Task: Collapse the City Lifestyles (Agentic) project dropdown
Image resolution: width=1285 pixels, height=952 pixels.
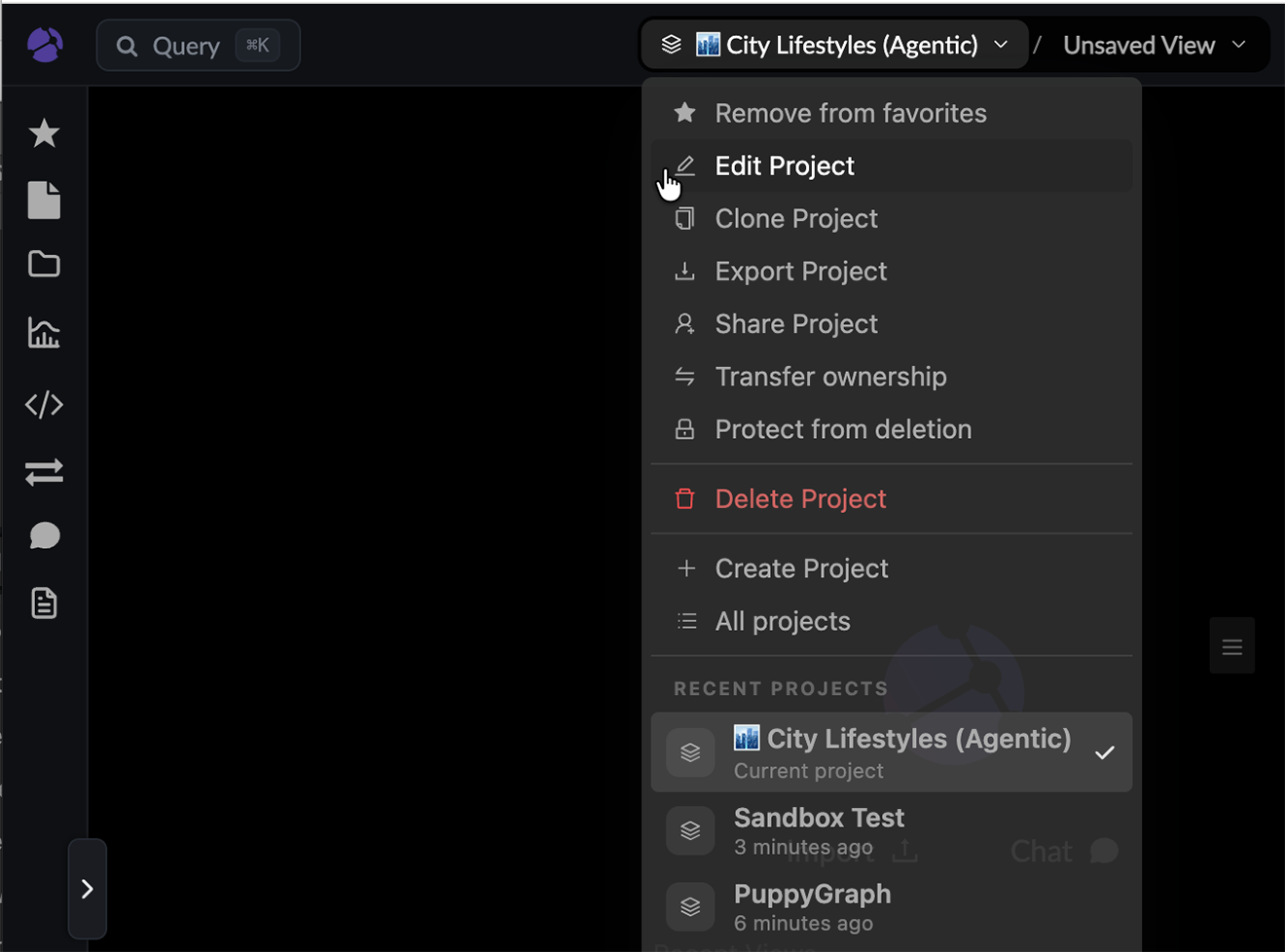Action: click(x=835, y=45)
